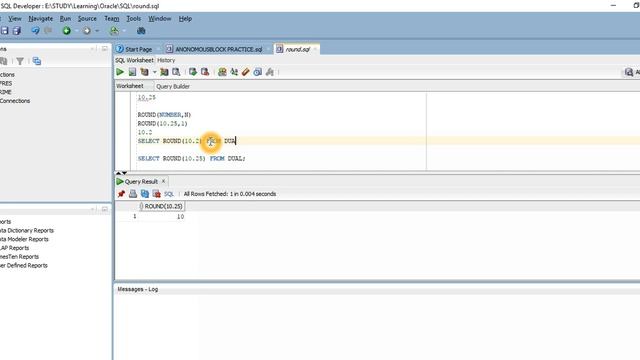The width and height of the screenshot is (640, 360).
Task: Open the Forward history dropdown arrow
Action: click(x=97, y=31)
